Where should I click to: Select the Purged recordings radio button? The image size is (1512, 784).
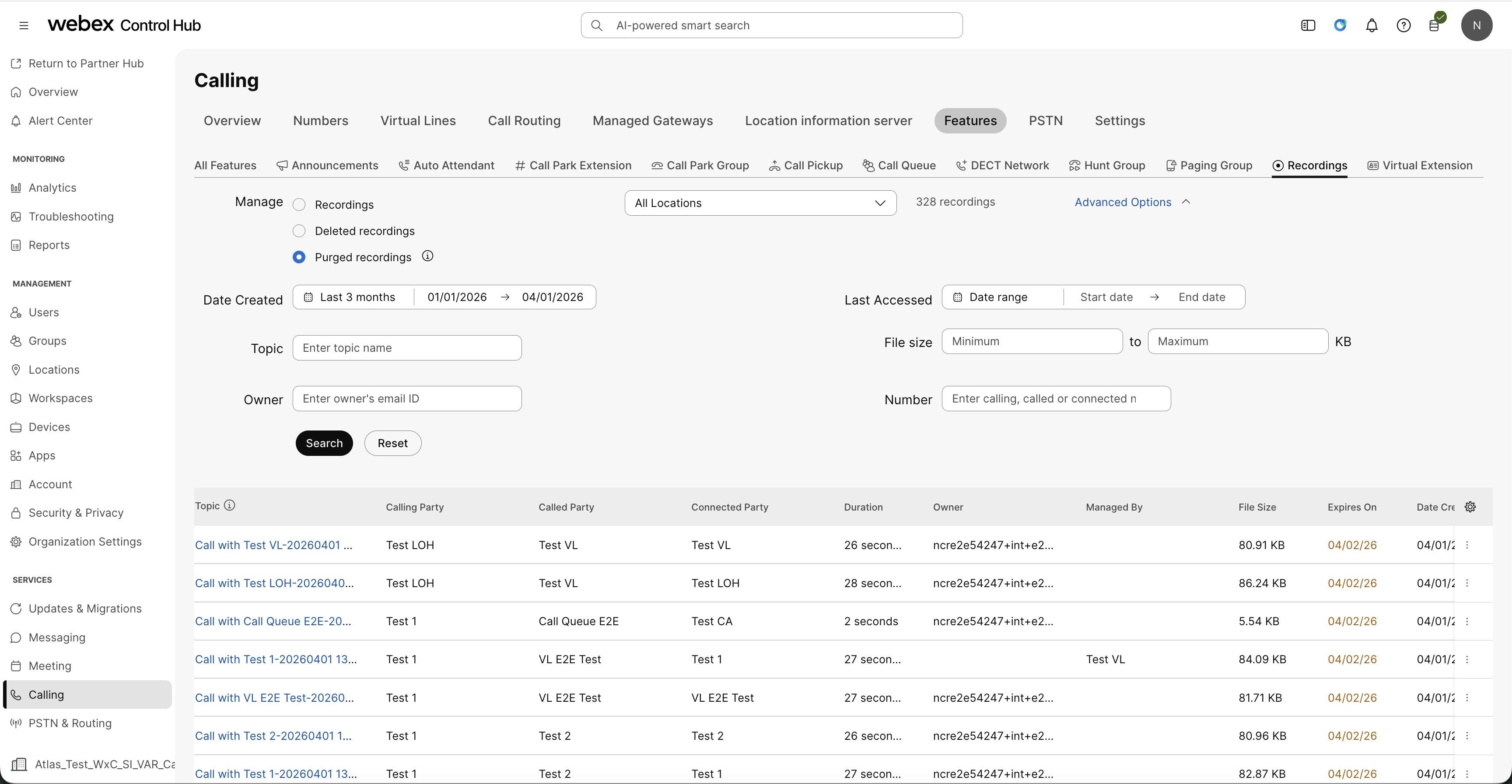tap(299, 257)
